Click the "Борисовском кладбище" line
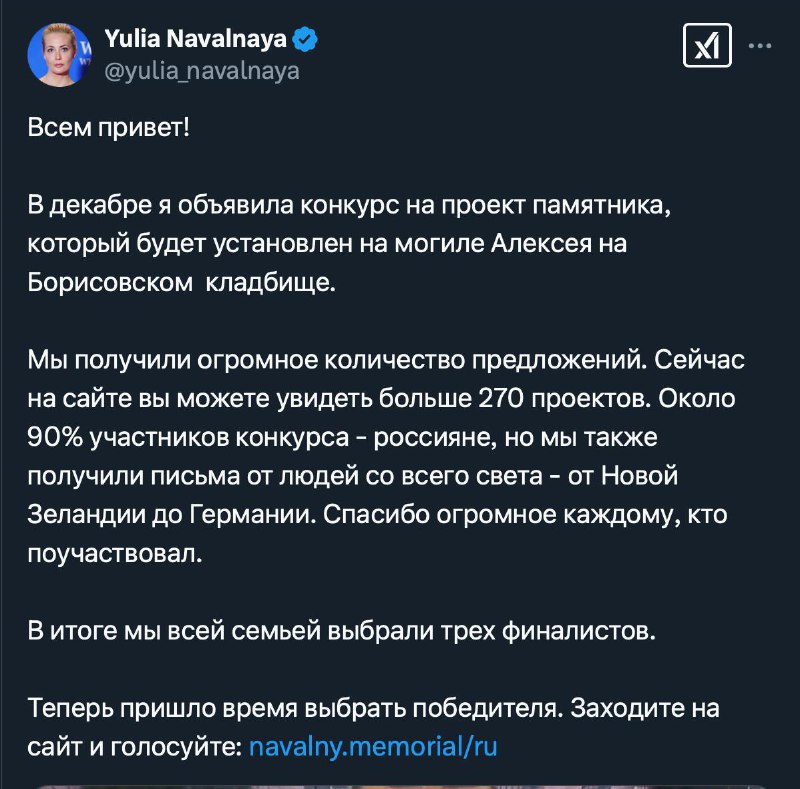 point(182,282)
